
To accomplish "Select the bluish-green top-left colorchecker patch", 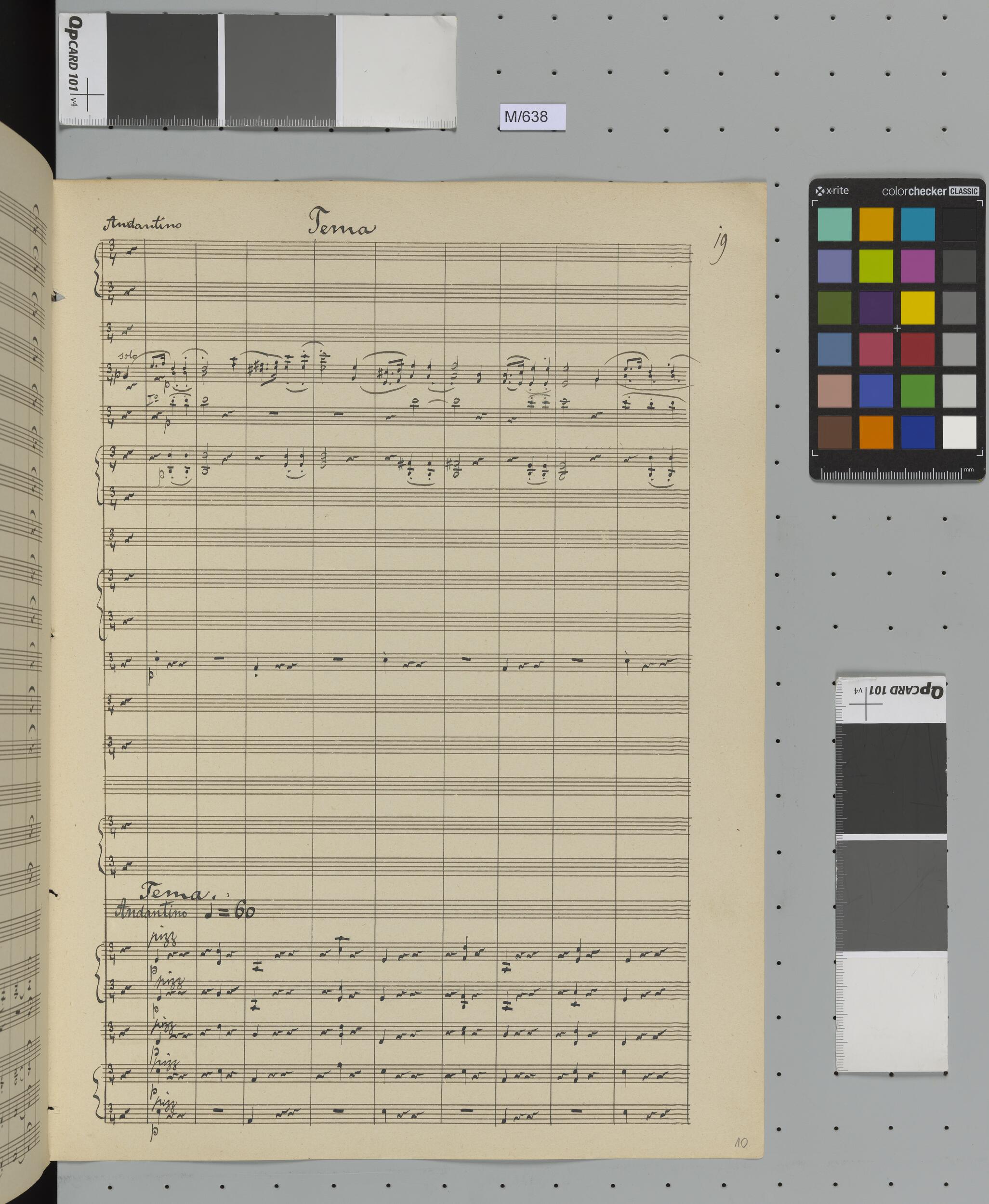I will [x=834, y=224].
